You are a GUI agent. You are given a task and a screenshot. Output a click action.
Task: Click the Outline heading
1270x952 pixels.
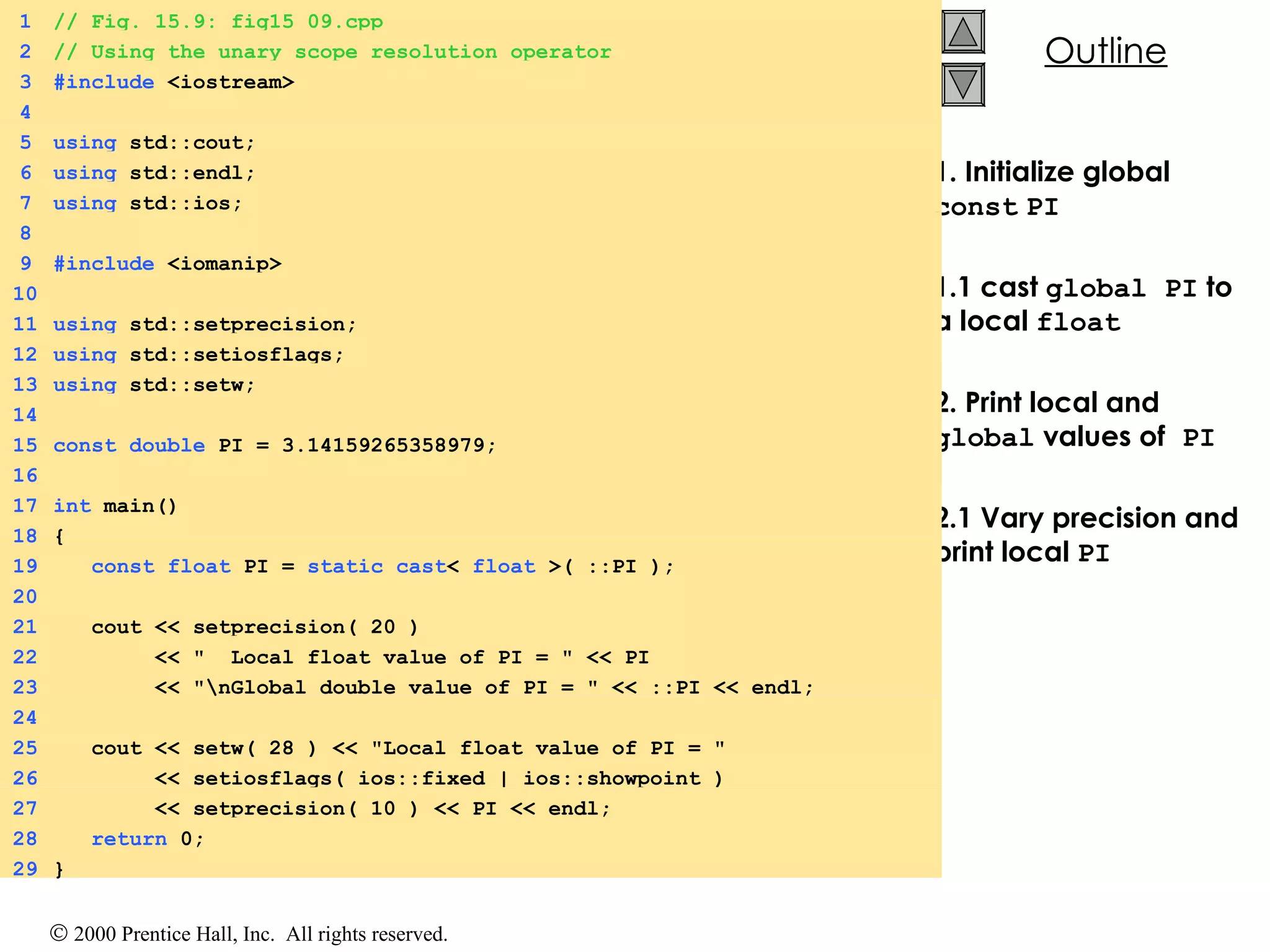tap(1106, 51)
